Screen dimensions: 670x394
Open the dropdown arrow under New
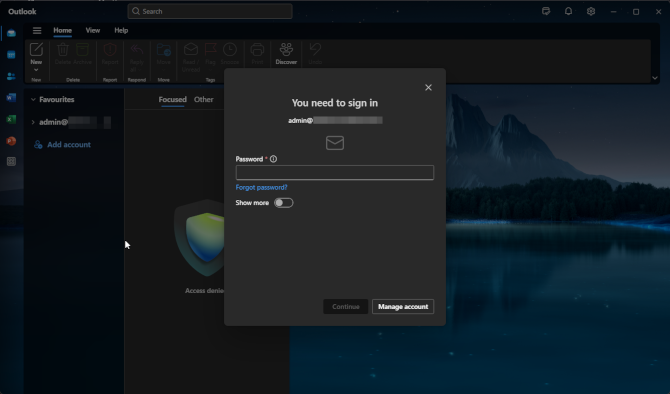click(36, 70)
